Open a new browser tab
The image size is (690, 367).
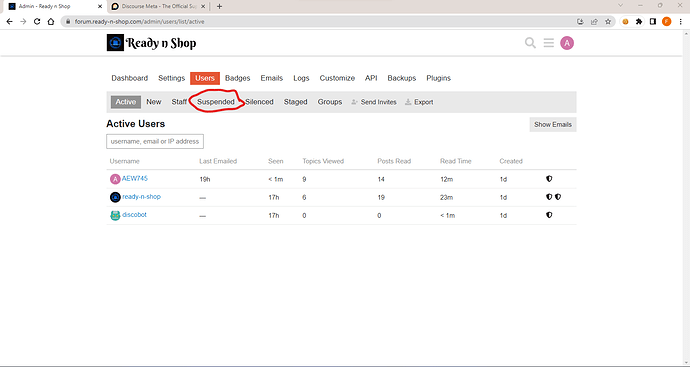[x=219, y=6]
